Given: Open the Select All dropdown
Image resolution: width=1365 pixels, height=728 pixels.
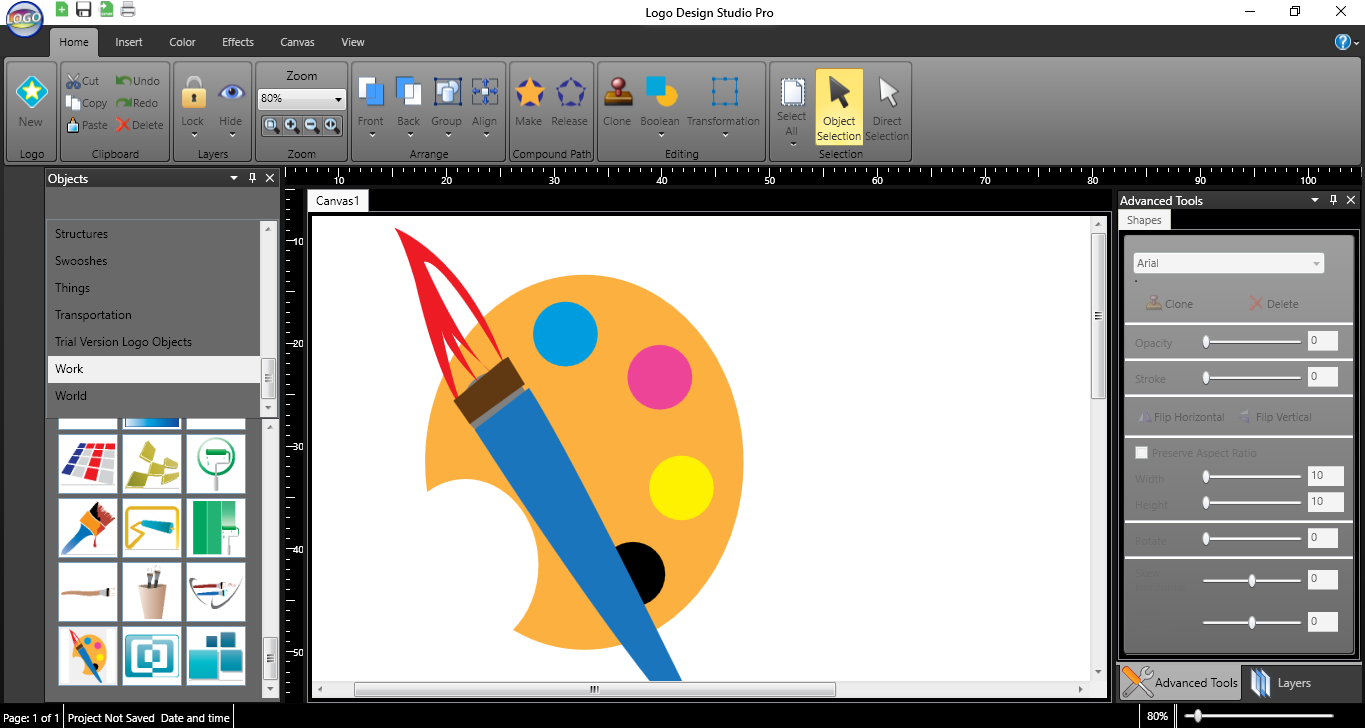Looking at the screenshot, I should pos(792,144).
